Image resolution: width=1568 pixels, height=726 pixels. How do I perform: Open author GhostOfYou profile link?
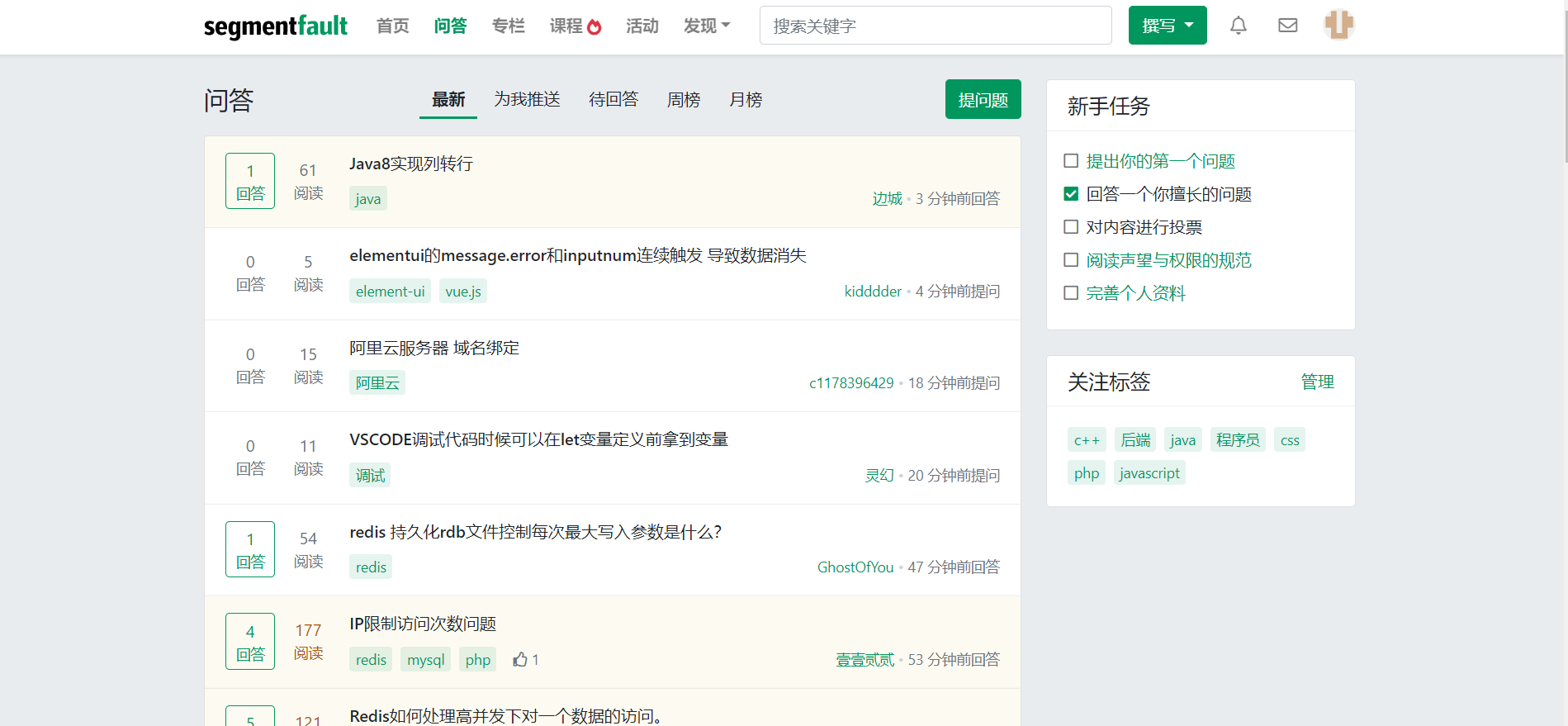pos(855,567)
